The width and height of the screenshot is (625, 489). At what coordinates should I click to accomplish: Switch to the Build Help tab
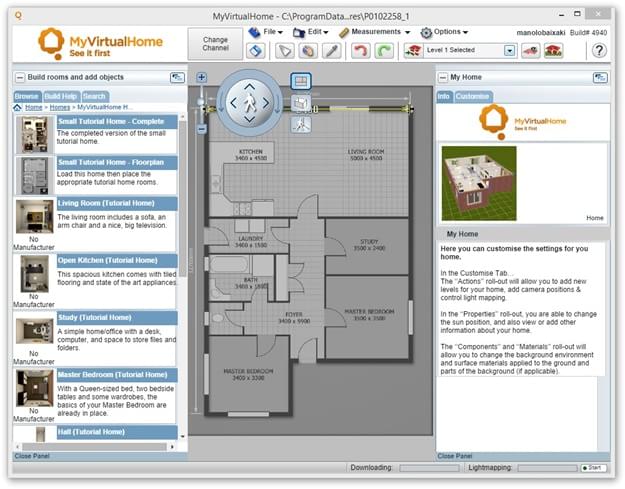tap(61, 96)
